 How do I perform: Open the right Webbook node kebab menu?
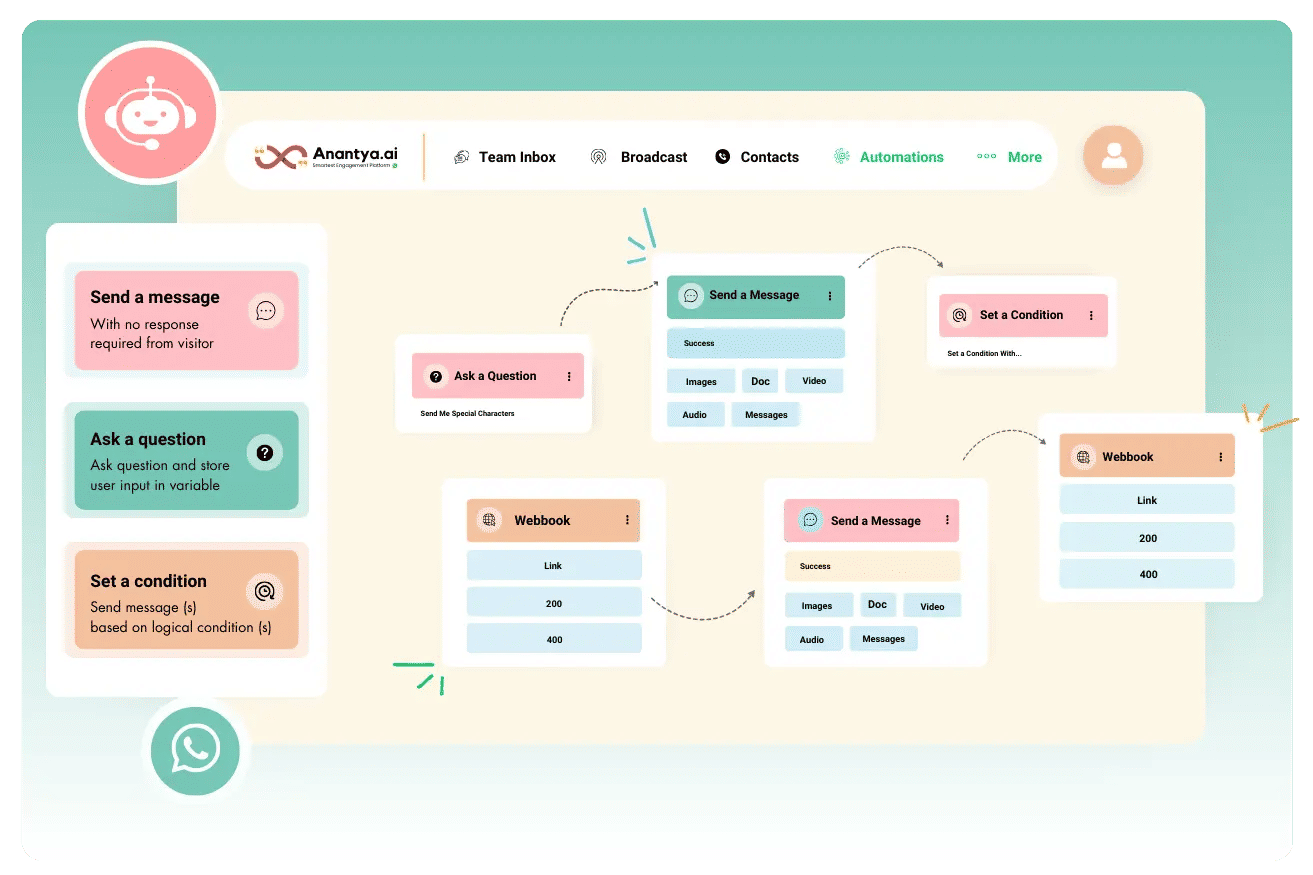coord(1220,457)
